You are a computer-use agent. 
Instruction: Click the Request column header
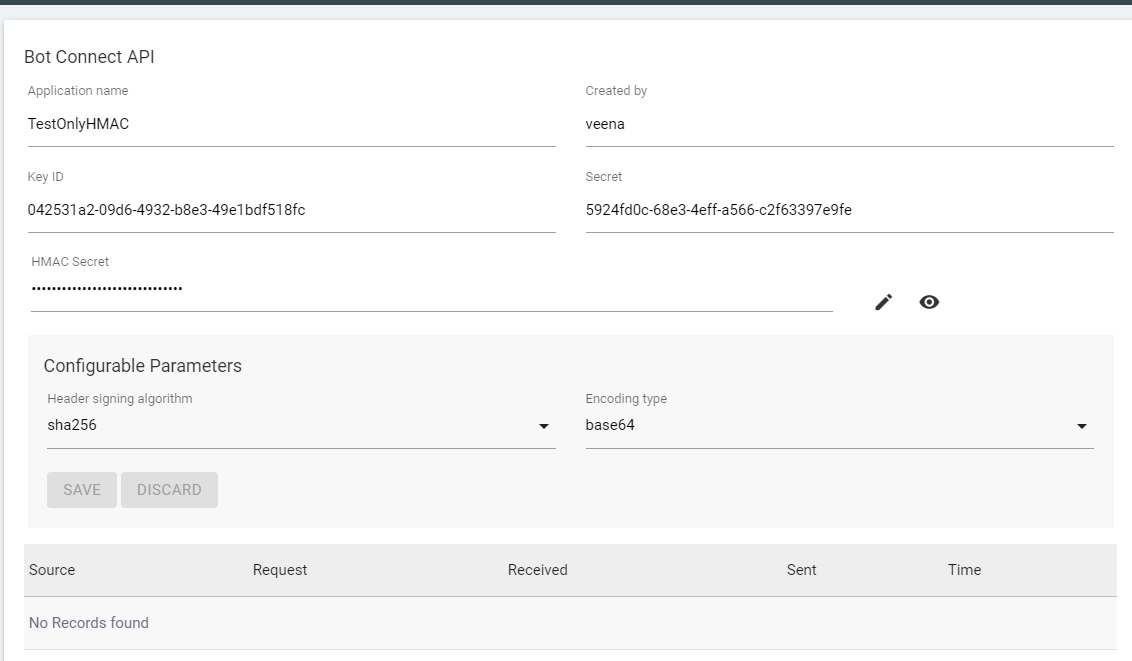click(x=279, y=570)
